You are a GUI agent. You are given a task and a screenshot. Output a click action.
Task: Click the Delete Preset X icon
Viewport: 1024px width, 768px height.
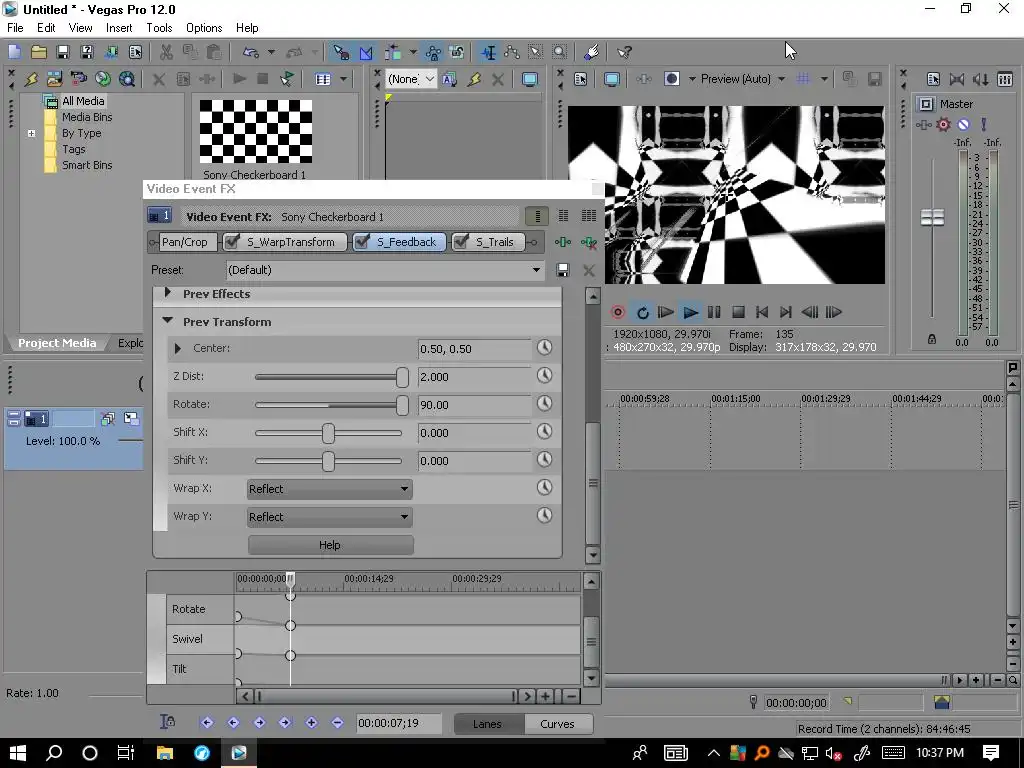(x=588, y=270)
